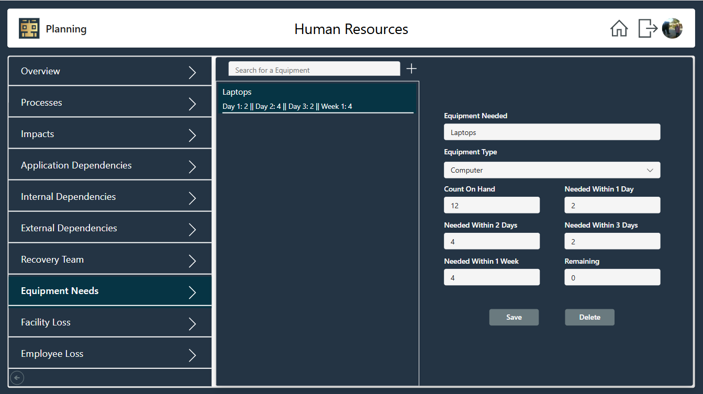703x394 pixels.
Task: Click the chevron beside Equipment Needs
Action: (192, 292)
